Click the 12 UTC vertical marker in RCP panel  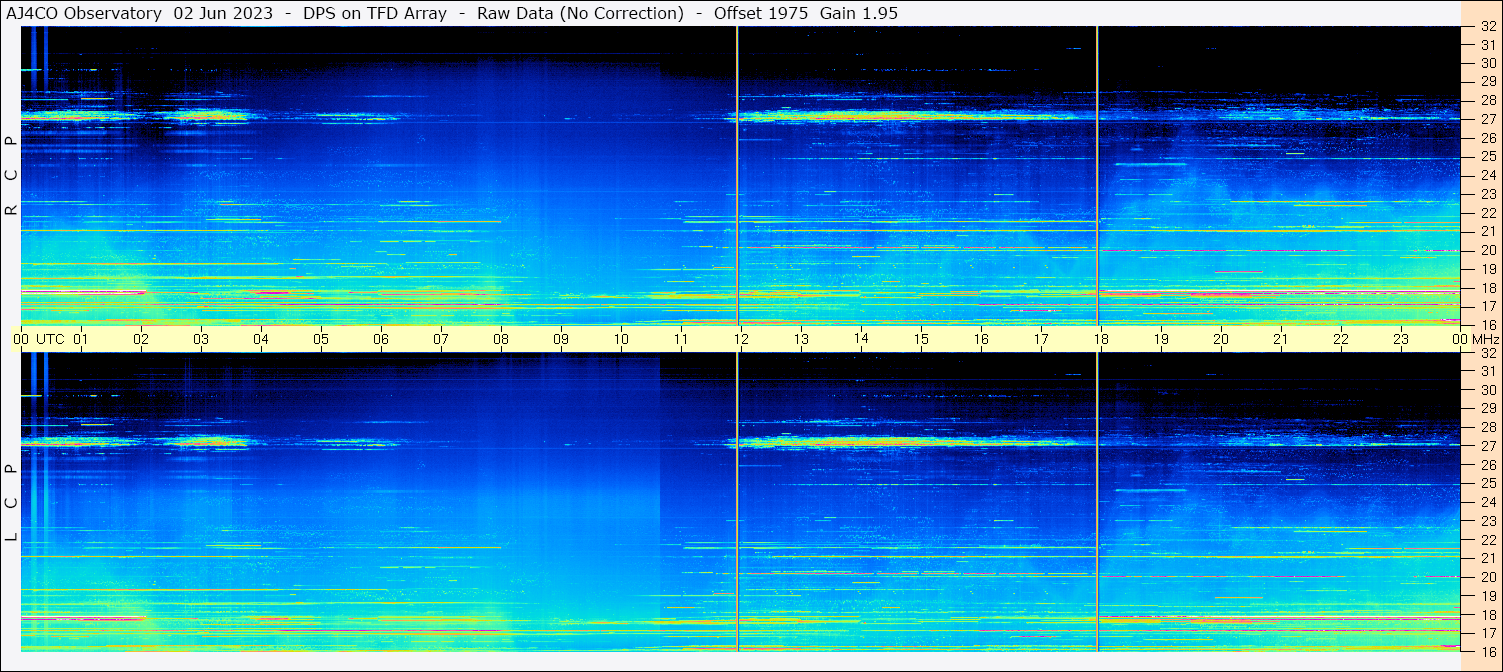pos(737,176)
